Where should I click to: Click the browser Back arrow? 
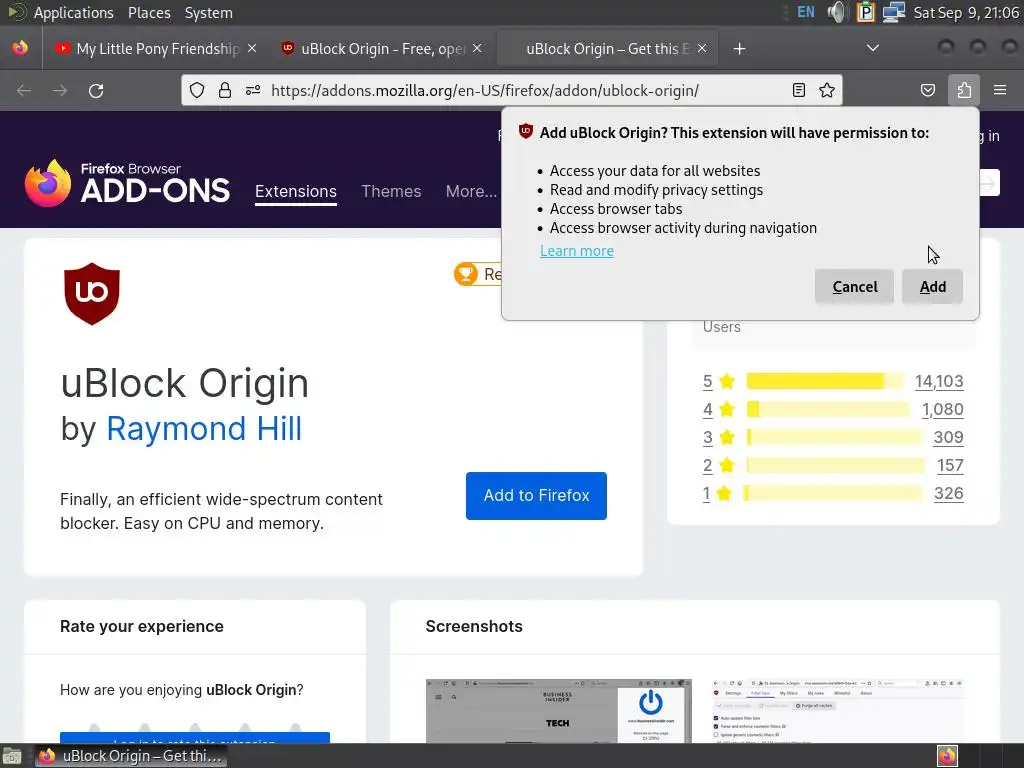point(24,90)
